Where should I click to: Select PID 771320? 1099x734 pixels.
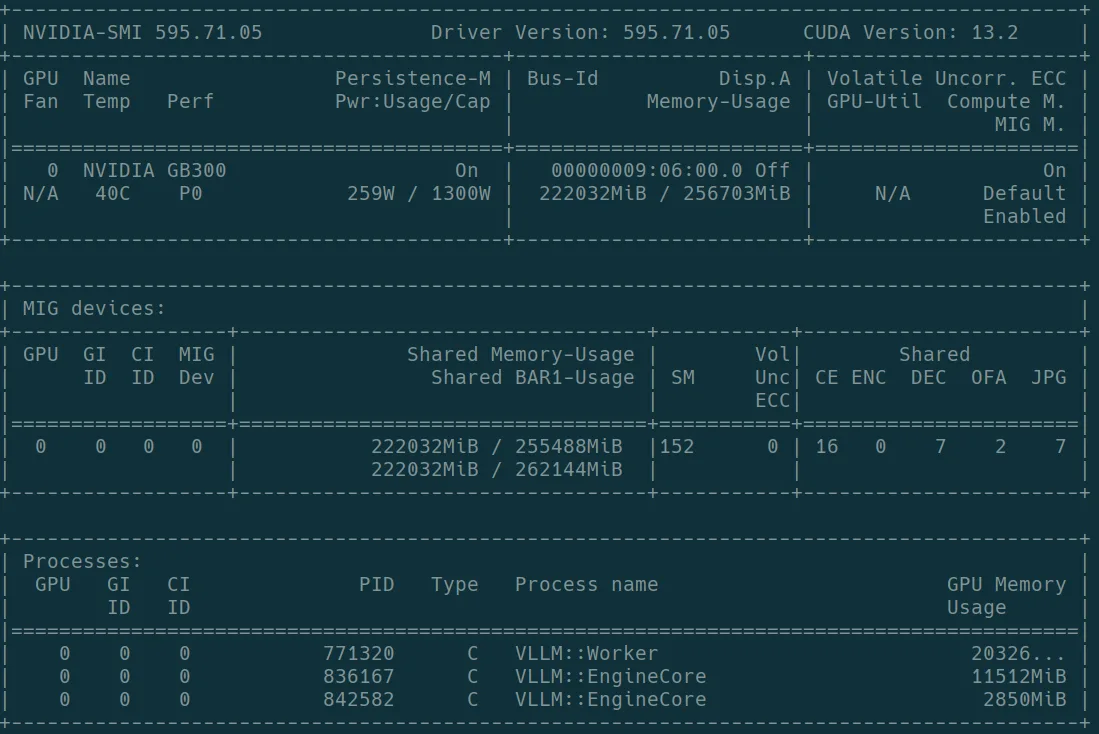[x=358, y=653]
